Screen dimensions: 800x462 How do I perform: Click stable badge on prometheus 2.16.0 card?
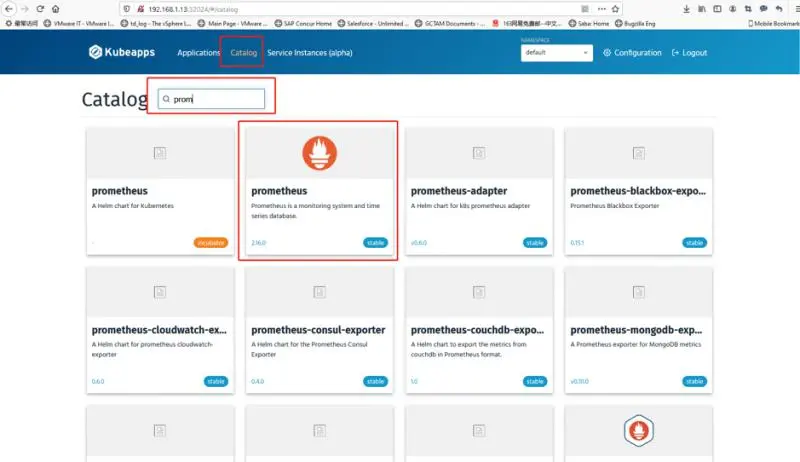coord(376,243)
